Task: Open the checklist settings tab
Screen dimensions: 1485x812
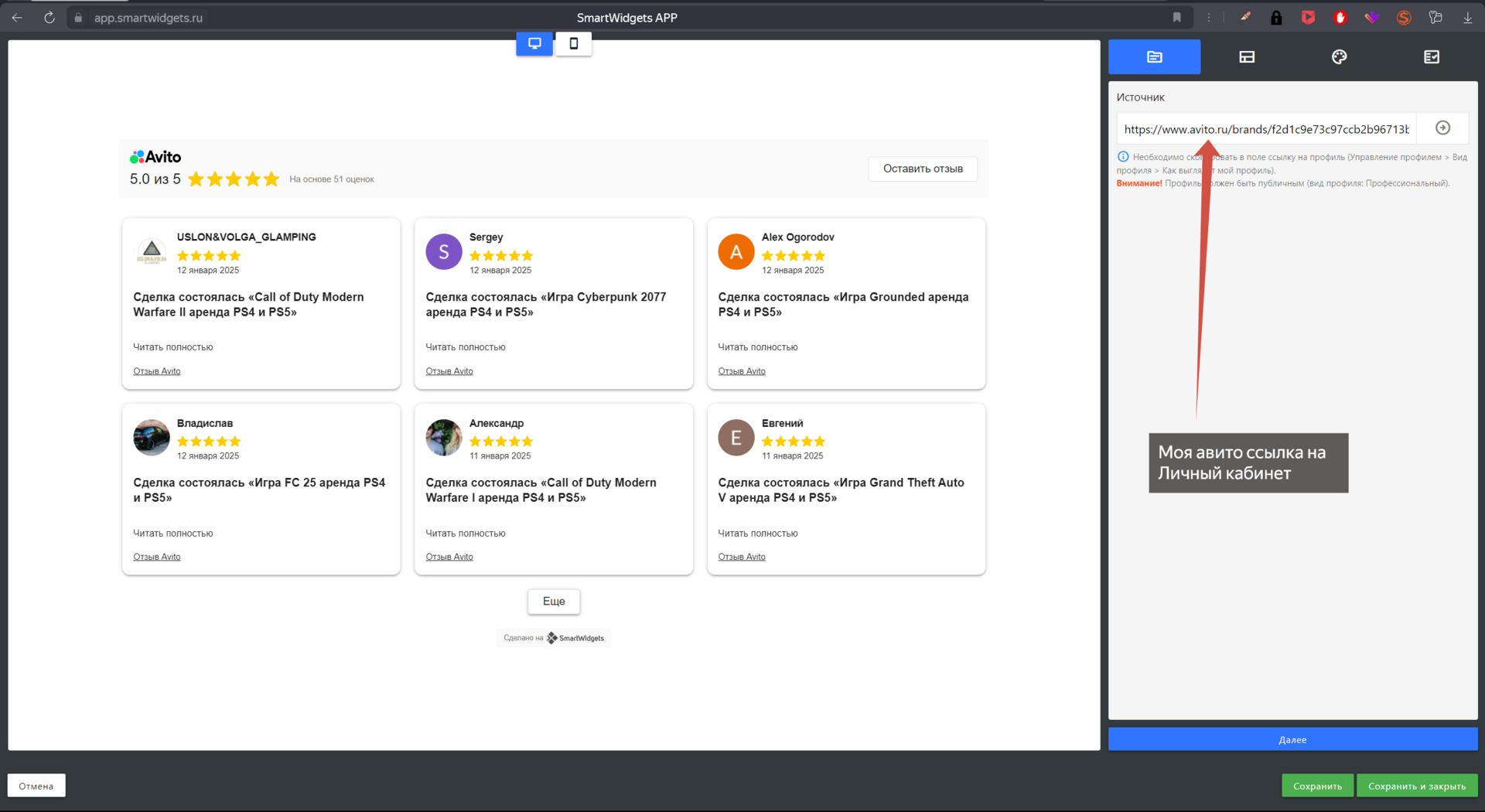Action: pos(1432,56)
